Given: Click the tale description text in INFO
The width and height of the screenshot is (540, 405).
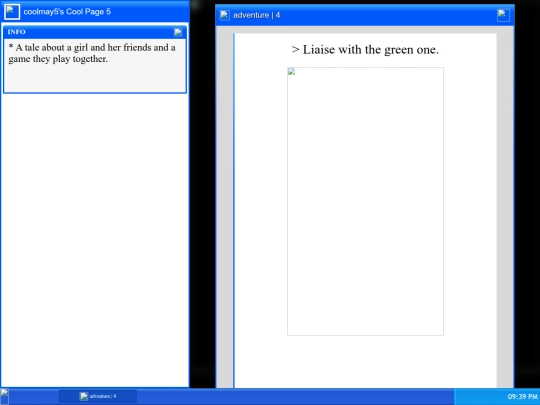Looking at the screenshot, I should click(92, 53).
